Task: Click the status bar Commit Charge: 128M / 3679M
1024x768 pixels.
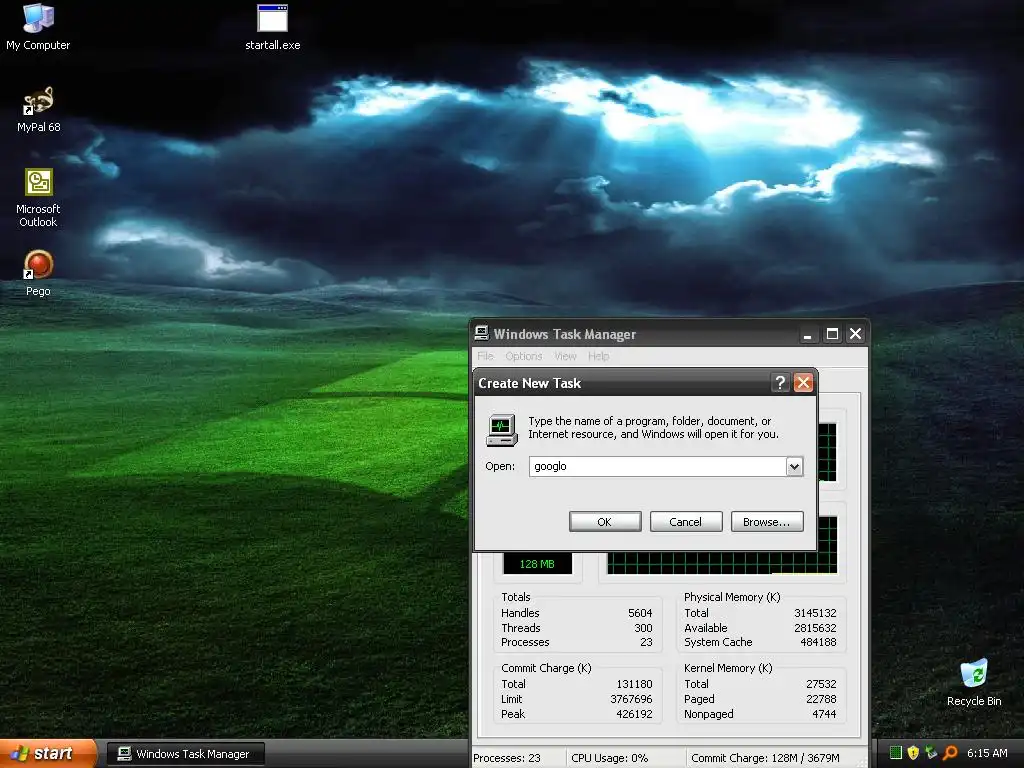Action: coord(765,758)
